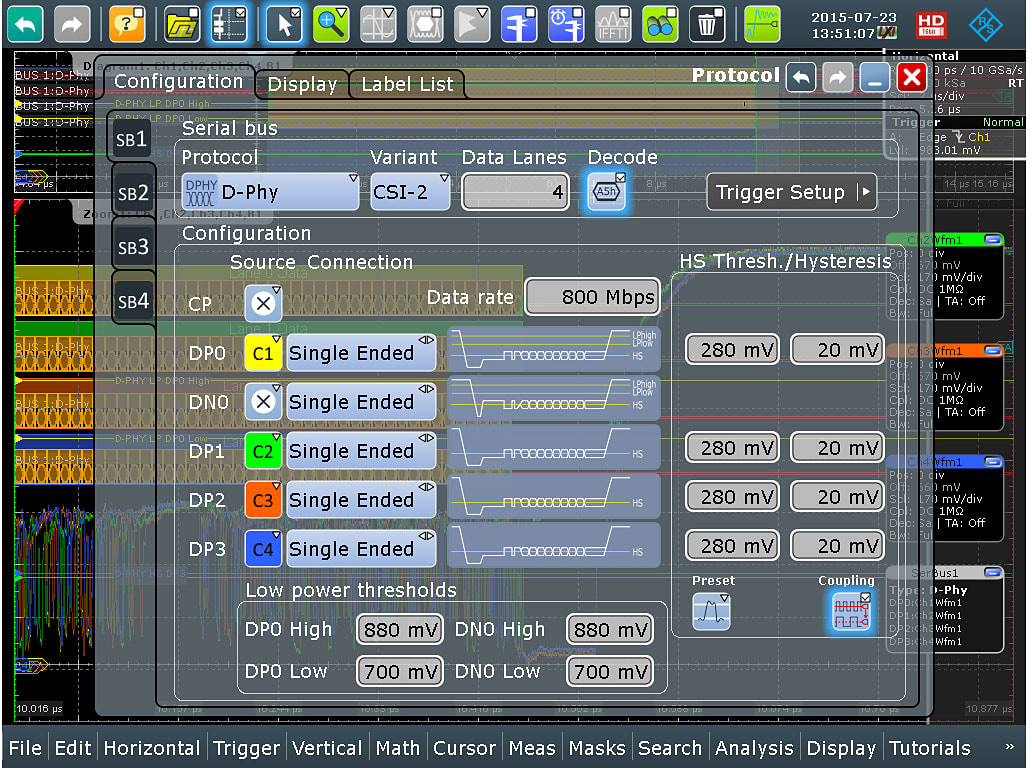
Task: Open DP3 Single Ended connection dropdown
Action: click(361, 549)
